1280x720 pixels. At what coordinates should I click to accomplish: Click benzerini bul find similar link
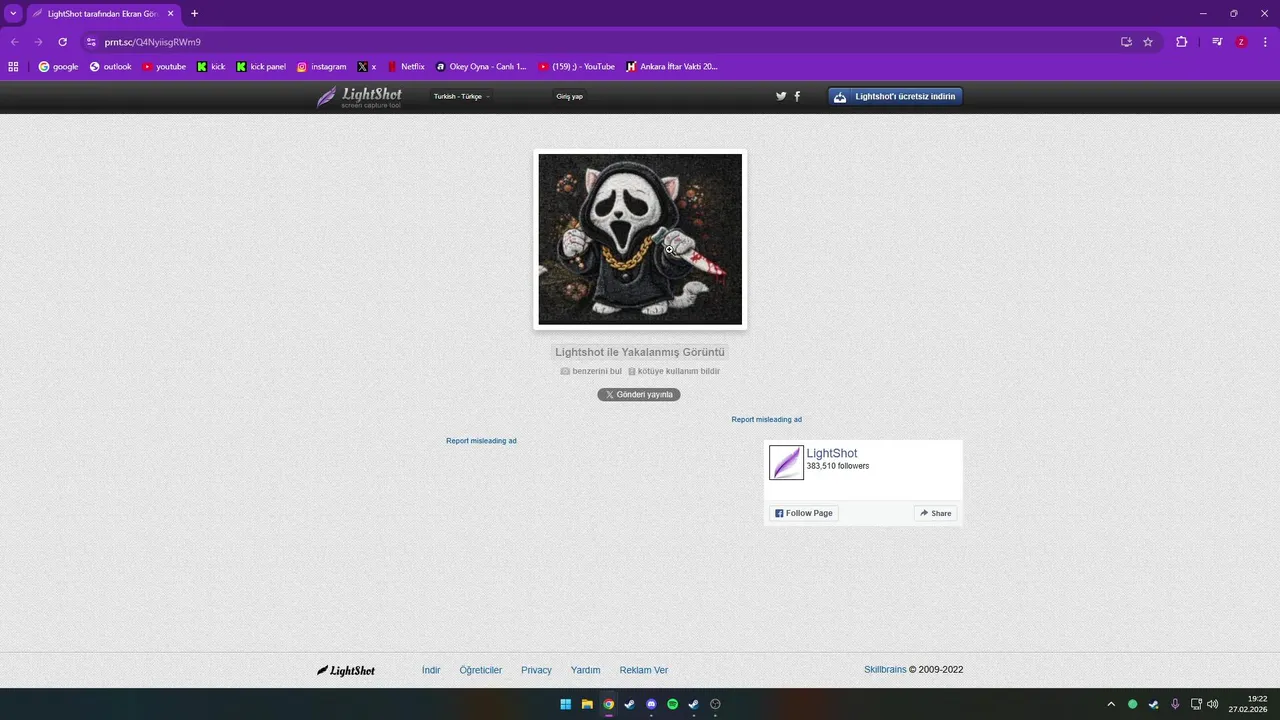click(591, 371)
